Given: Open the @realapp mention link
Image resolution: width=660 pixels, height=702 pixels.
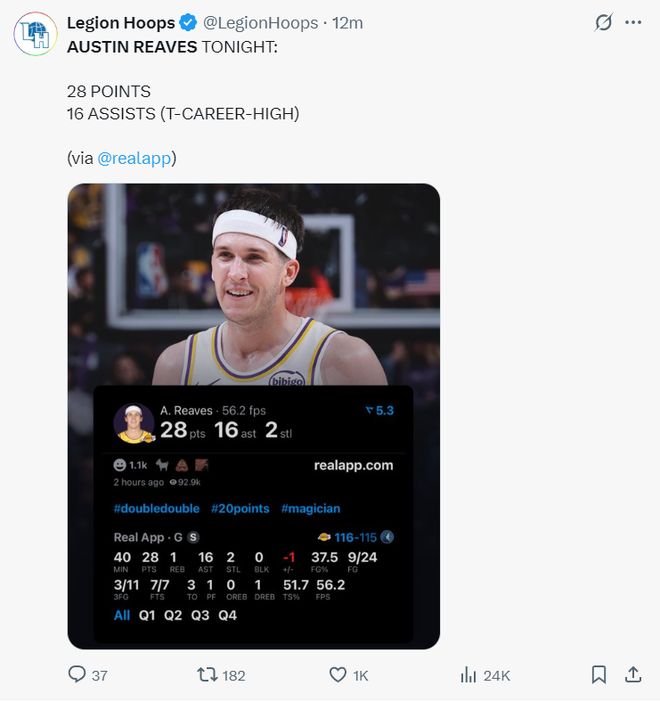Looking at the screenshot, I should pyautogui.click(x=137, y=157).
